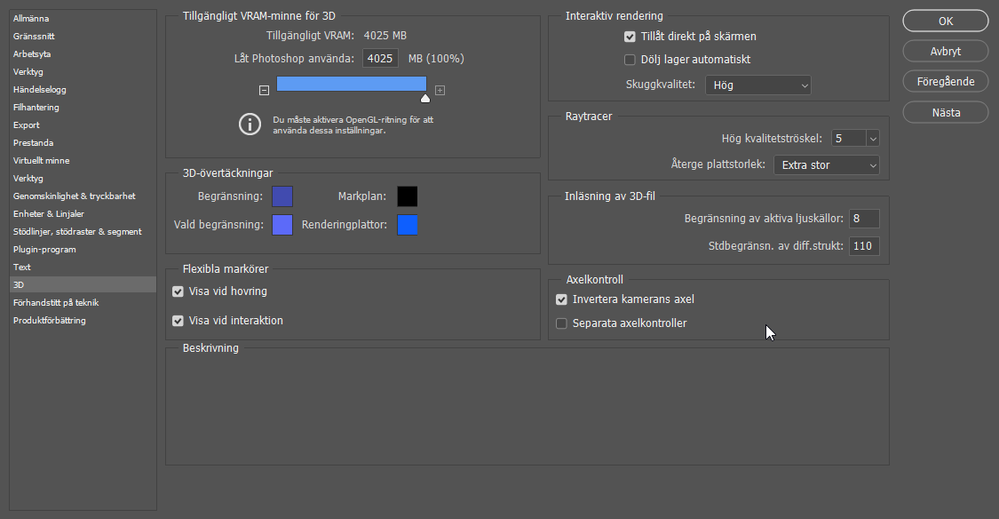Select Prestanda in the sidebar
The height and width of the screenshot is (519, 999).
point(34,143)
